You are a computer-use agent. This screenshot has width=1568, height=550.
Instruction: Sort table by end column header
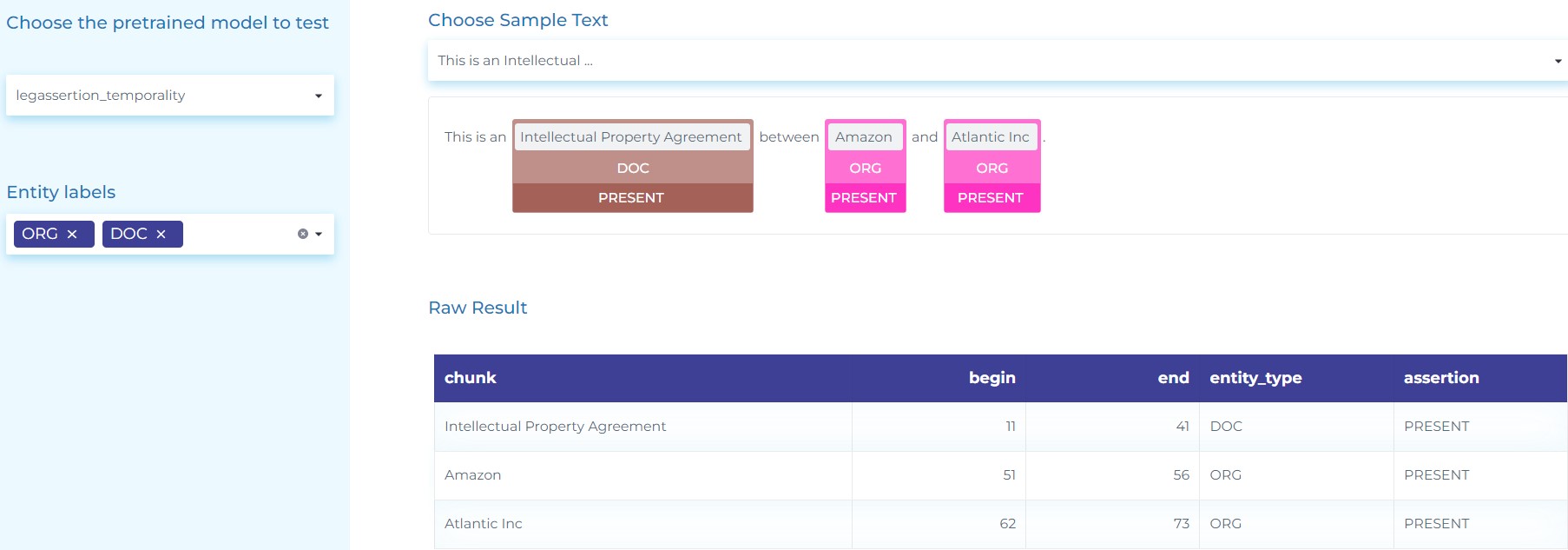pyautogui.click(x=1173, y=378)
